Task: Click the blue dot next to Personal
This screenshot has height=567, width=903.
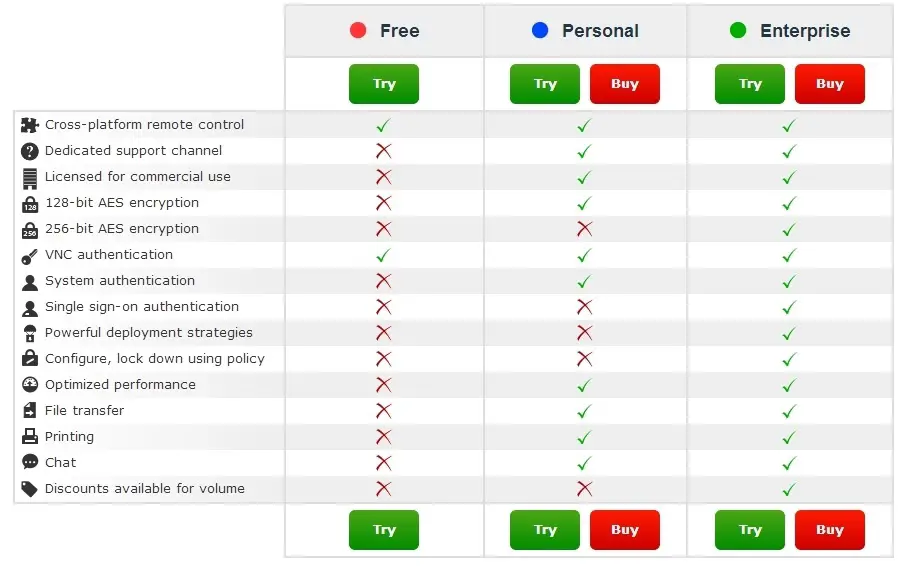Action: (540, 31)
